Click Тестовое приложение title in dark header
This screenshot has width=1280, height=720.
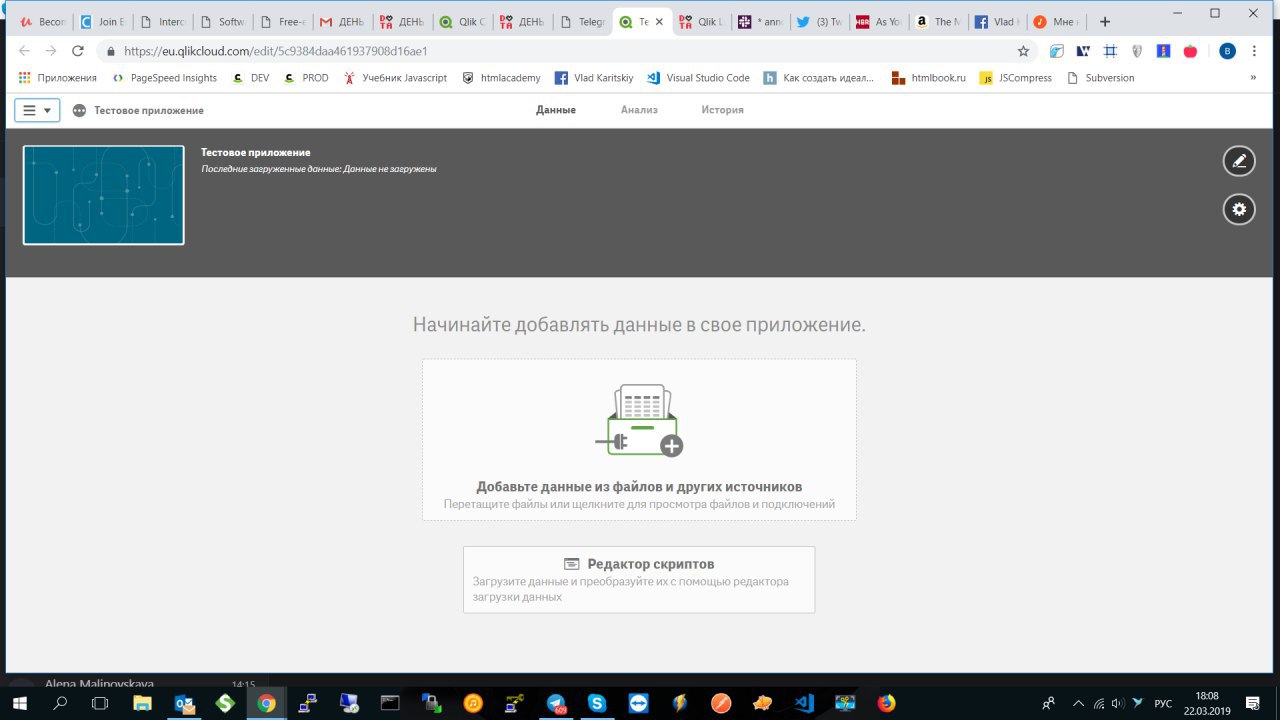[x=255, y=153]
